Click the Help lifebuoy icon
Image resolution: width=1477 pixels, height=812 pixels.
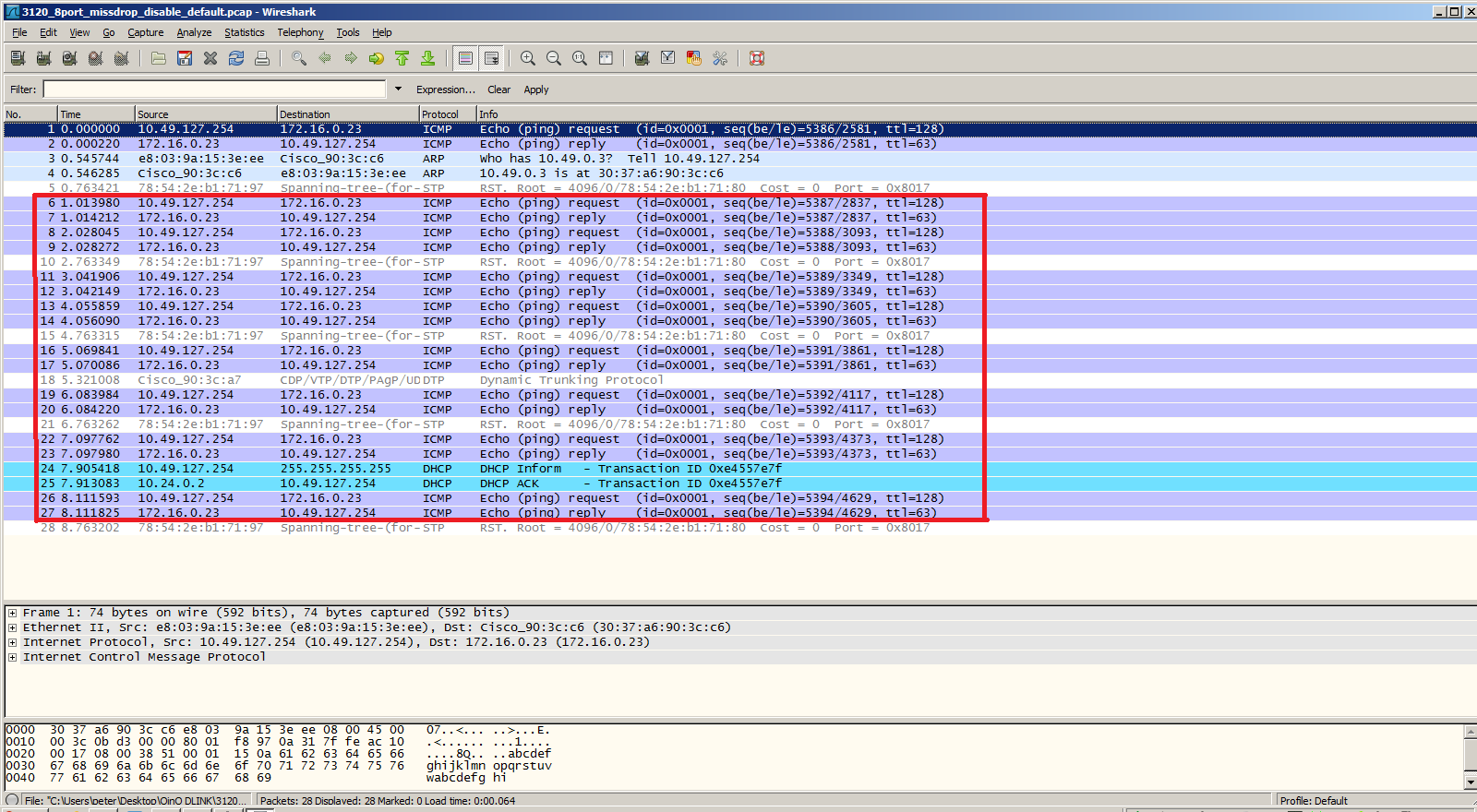coord(757,58)
